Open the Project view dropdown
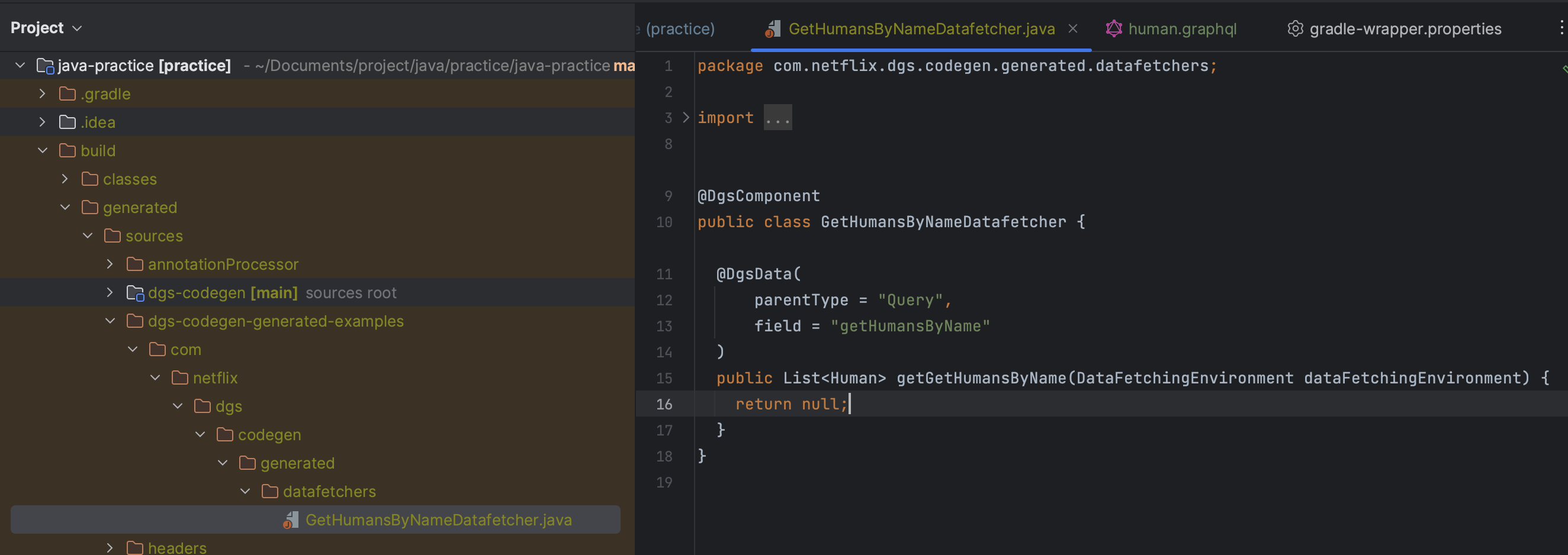Image resolution: width=1568 pixels, height=555 pixels. point(78,27)
